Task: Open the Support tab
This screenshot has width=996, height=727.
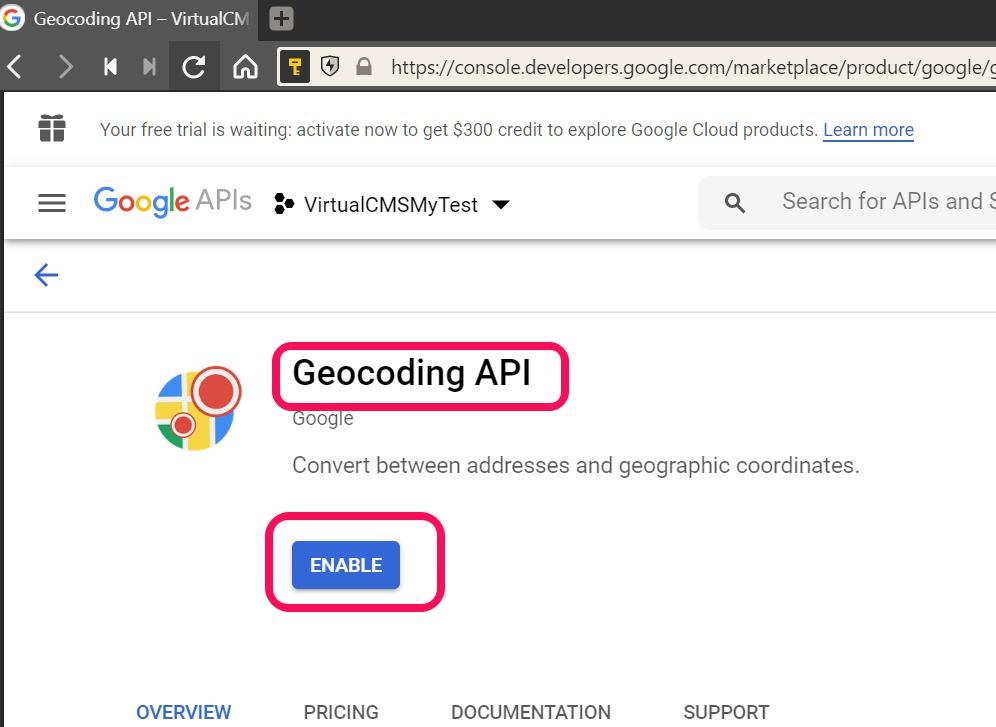Action: click(726, 712)
